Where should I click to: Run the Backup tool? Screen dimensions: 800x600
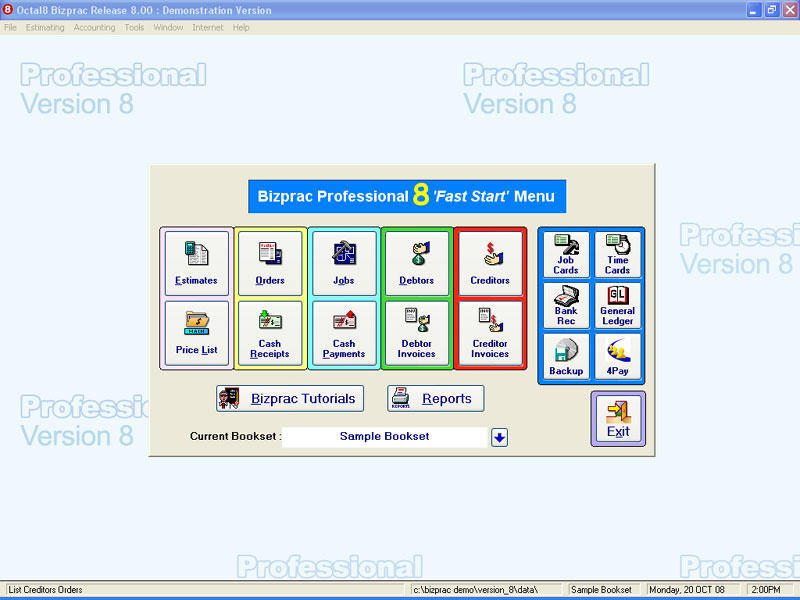point(566,356)
